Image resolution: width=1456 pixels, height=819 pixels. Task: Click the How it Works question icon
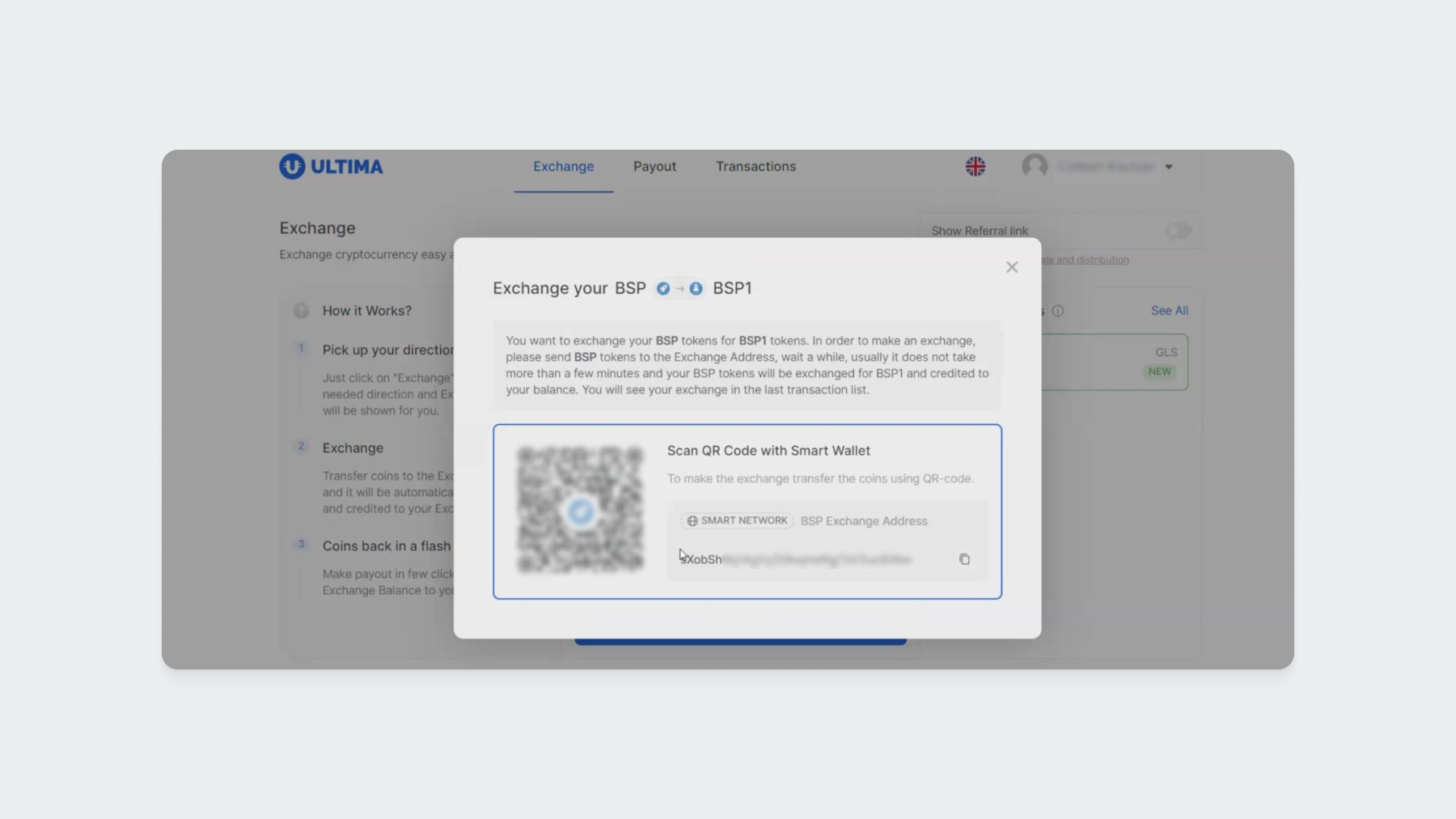click(301, 311)
